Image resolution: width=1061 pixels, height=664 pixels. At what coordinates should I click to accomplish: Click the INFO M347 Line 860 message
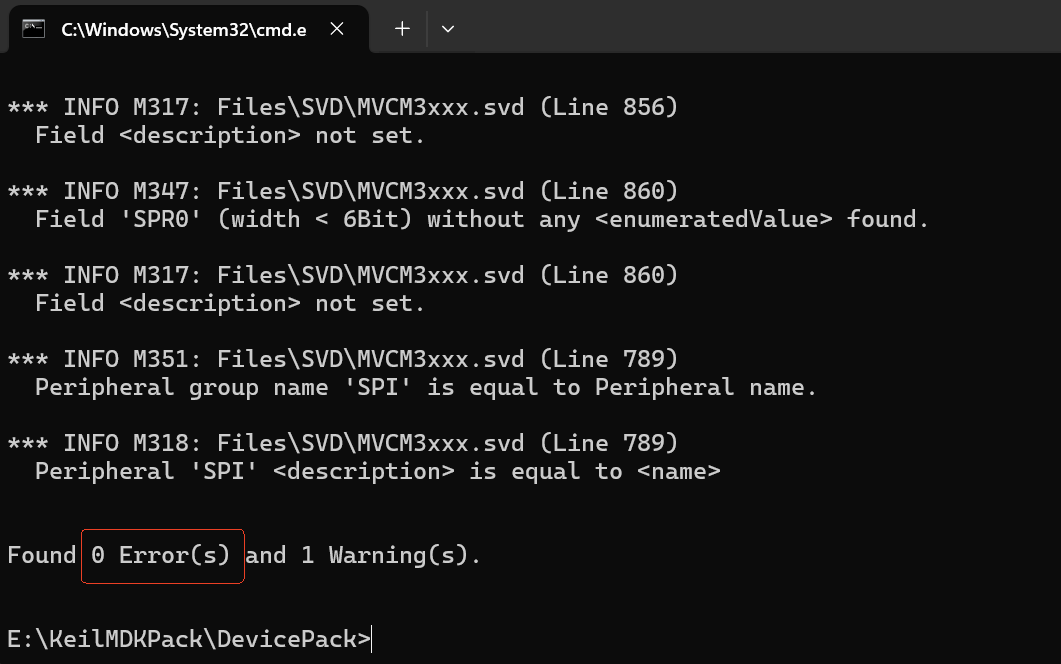pyautogui.click(x=343, y=191)
